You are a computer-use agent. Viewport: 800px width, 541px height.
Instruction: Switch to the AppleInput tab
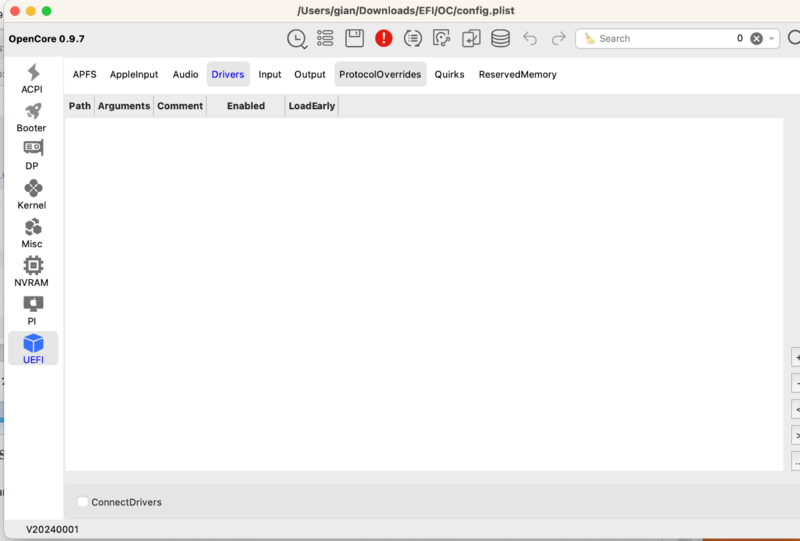134,75
